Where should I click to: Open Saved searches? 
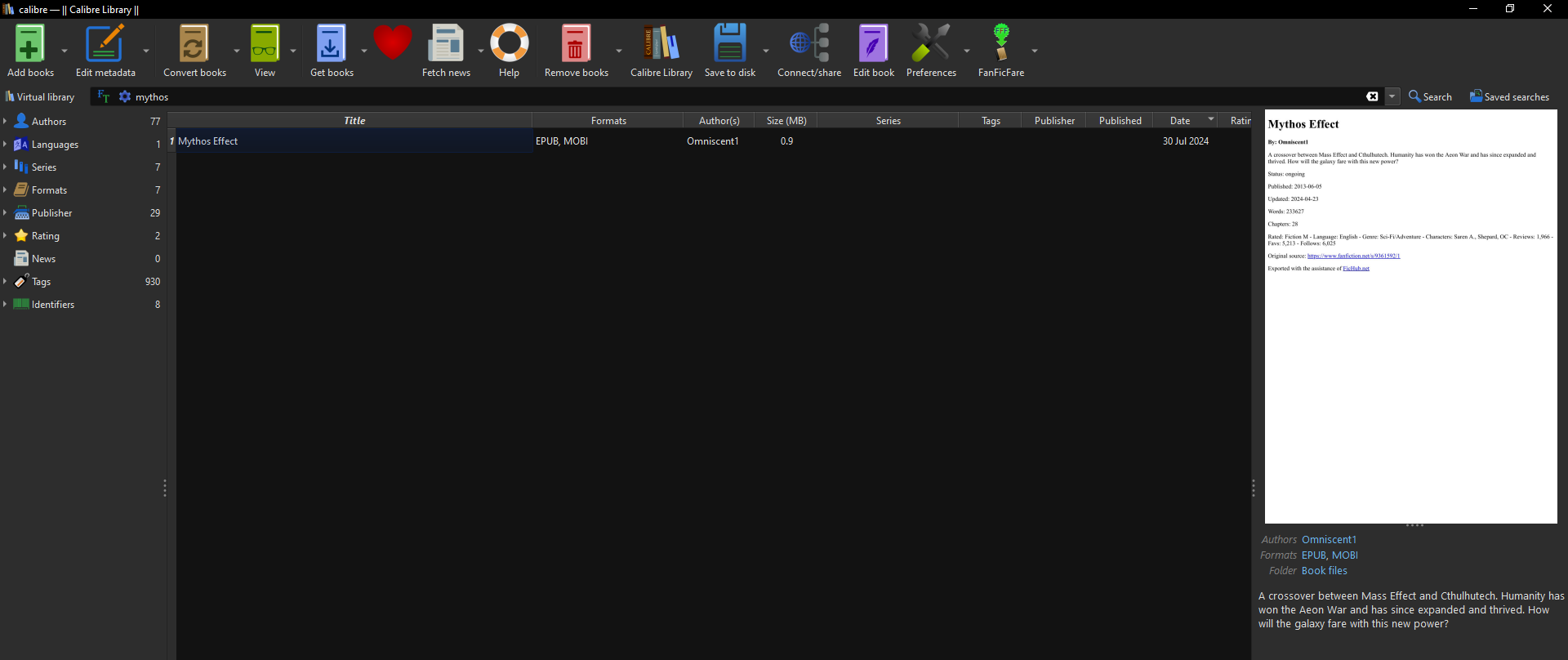tap(1509, 96)
